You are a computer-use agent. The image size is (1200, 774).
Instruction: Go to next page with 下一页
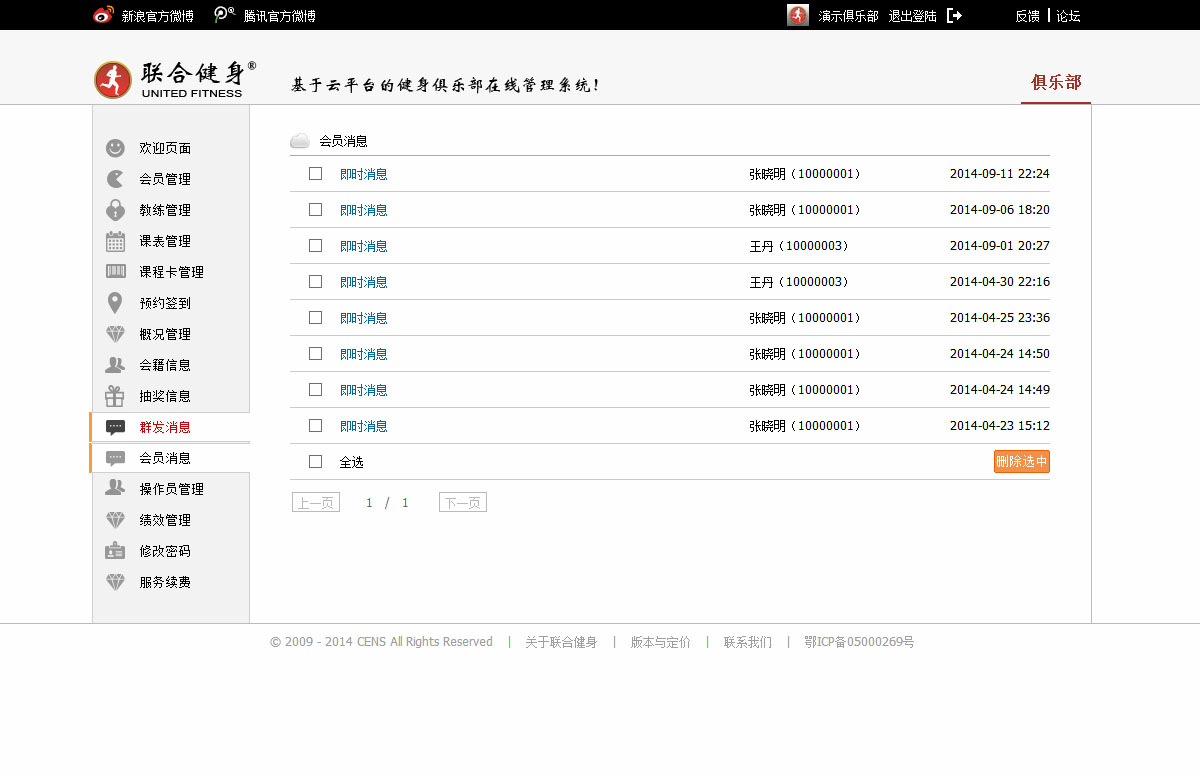pyautogui.click(x=462, y=503)
